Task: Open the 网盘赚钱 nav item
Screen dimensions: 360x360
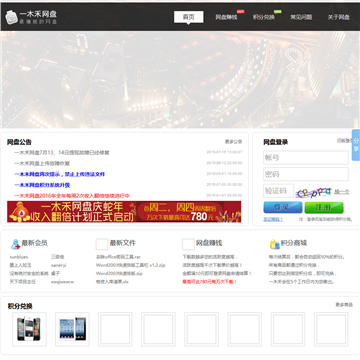Action: tap(226, 17)
